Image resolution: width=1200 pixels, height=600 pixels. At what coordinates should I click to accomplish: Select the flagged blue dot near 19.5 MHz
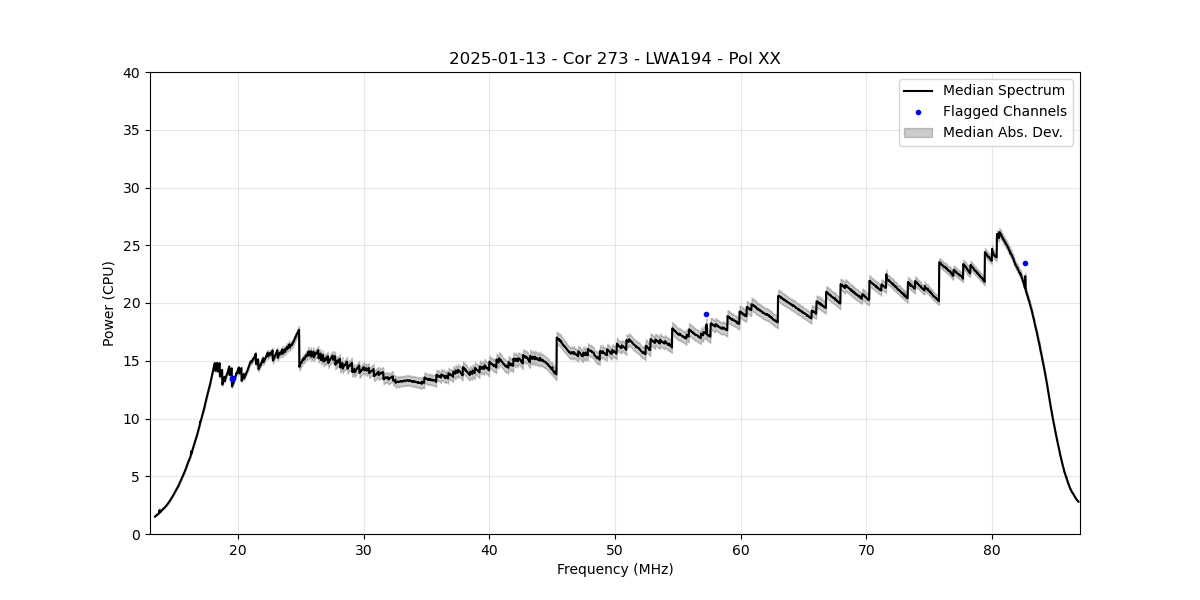point(233,379)
